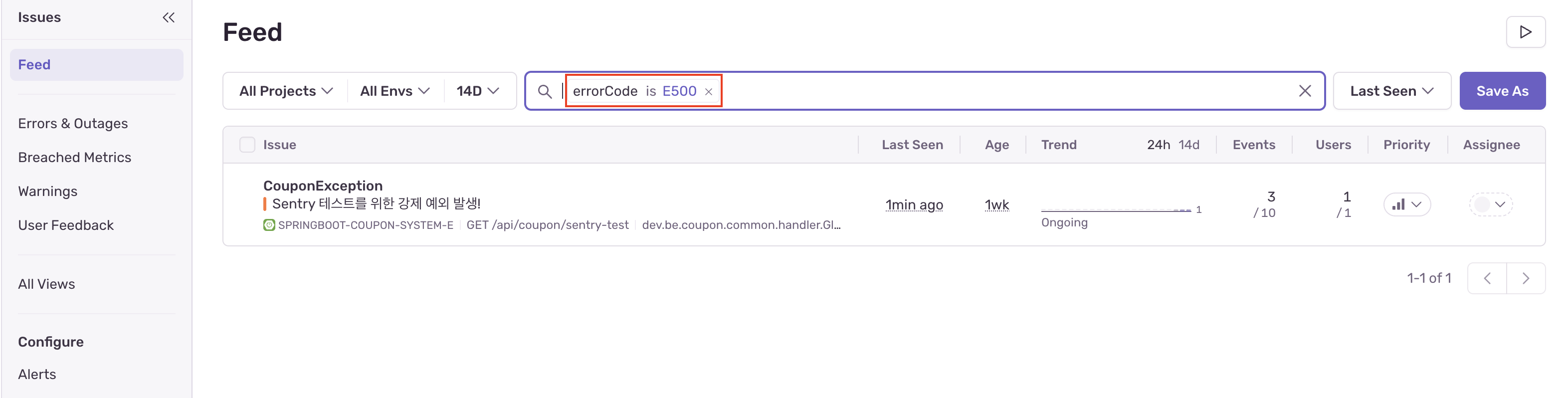The height and width of the screenshot is (398, 1568).
Task: Go to next results page
Action: click(x=1526, y=279)
